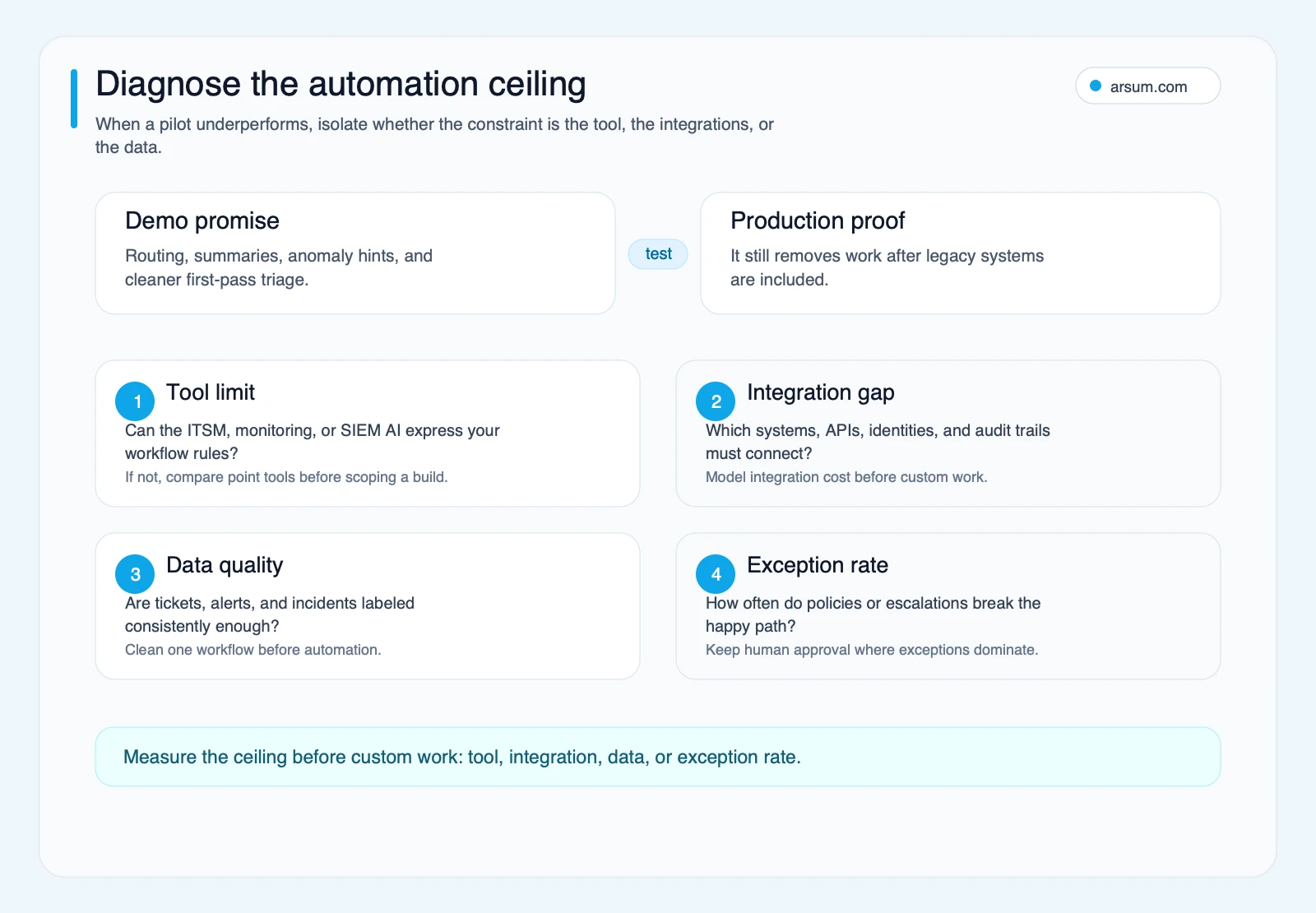Click 'Can the ITSM, monitoring, or SIEM AI' question
Viewport: 1316px width, 913px height.
(x=313, y=442)
